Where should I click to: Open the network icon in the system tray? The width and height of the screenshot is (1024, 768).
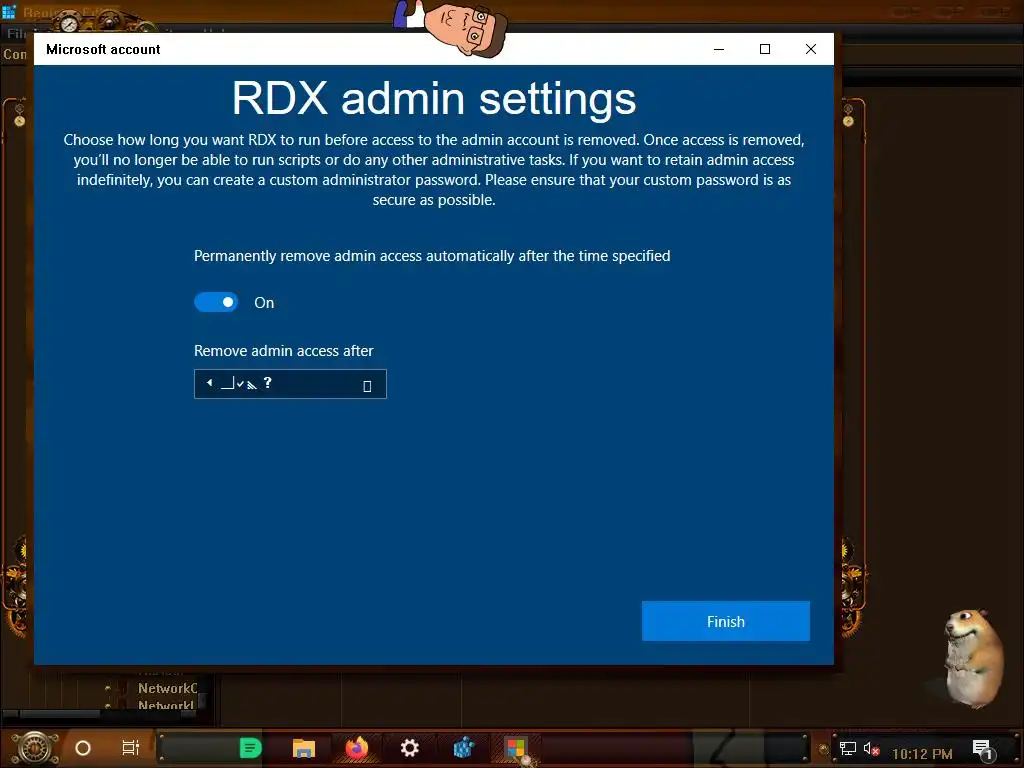click(x=848, y=748)
